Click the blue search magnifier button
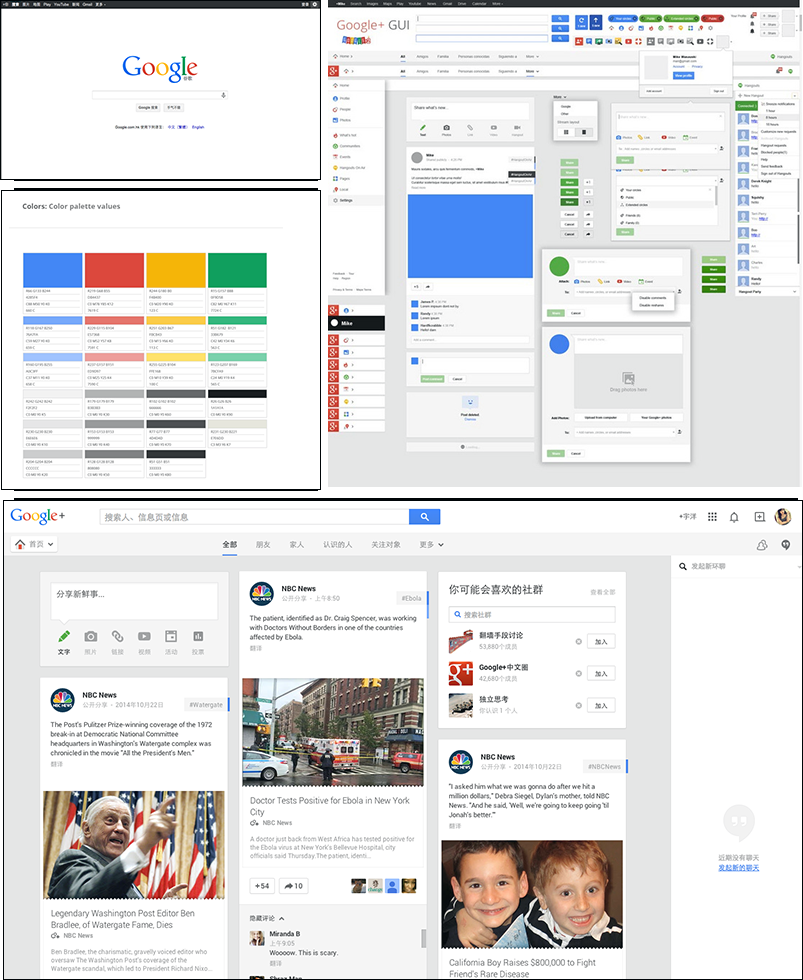This screenshot has width=803, height=980. [x=424, y=516]
